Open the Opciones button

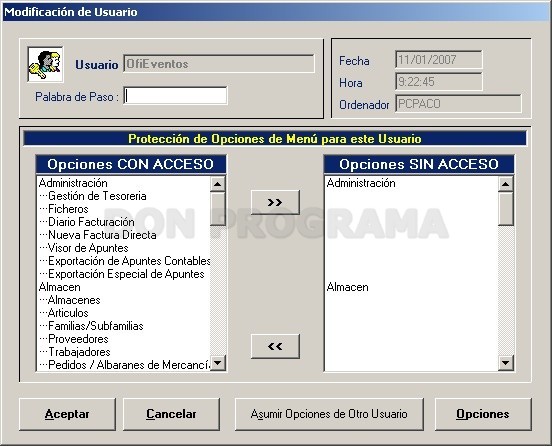pyautogui.click(x=483, y=414)
